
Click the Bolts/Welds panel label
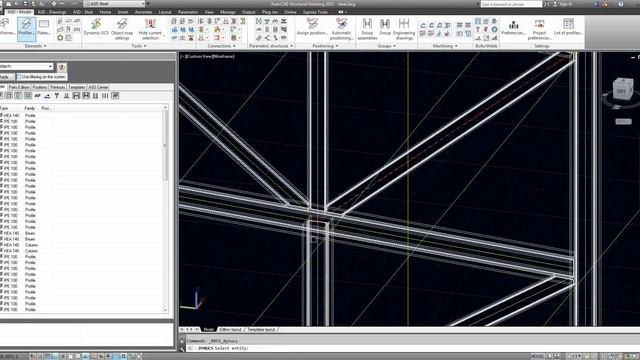(486, 46)
